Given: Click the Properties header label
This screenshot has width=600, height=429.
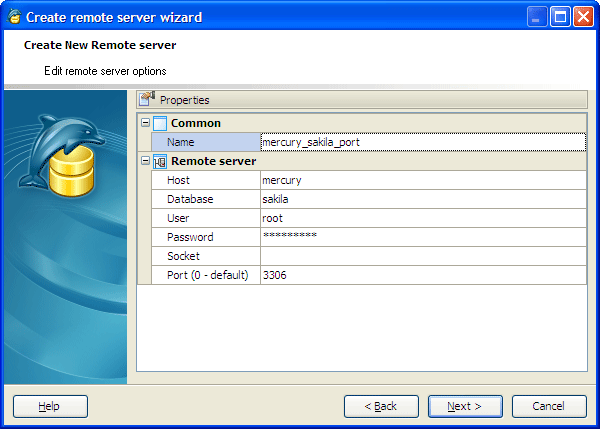Looking at the screenshot, I should click(x=184, y=100).
